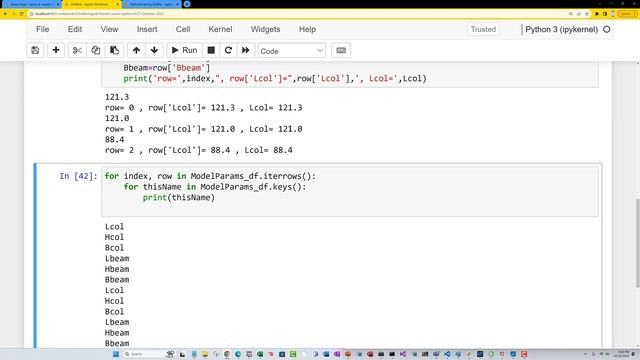Click the Python 3 (ipykernel) kernel name
This screenshot has height=360, width=640.
pyautogui.click(x=561, y=29)
